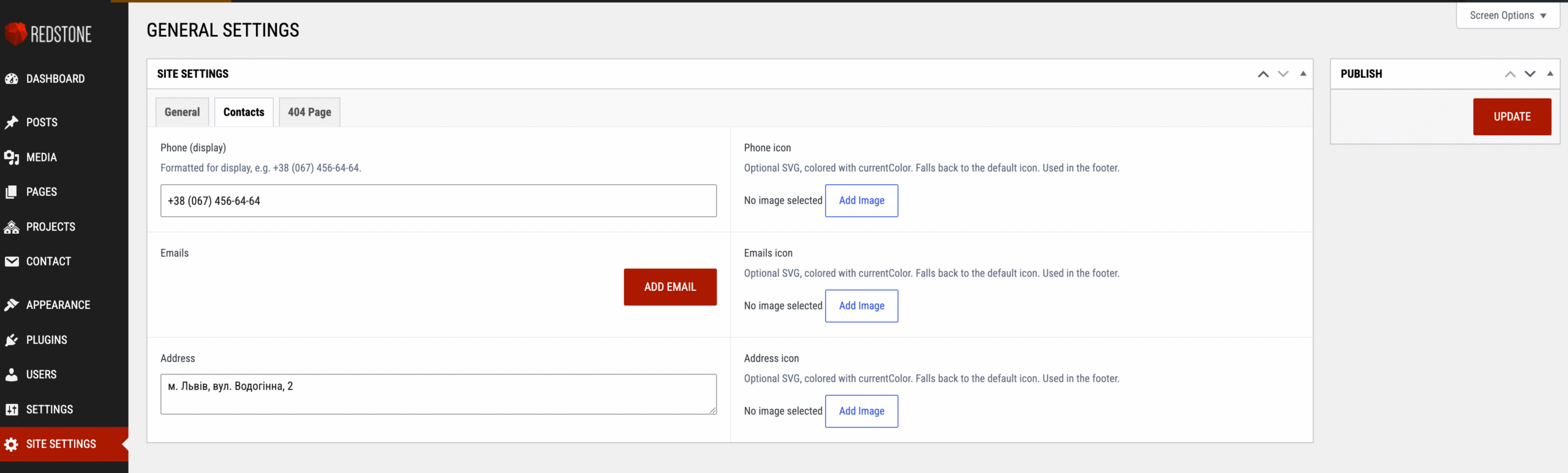Open the Contact envelope icon

12,262
